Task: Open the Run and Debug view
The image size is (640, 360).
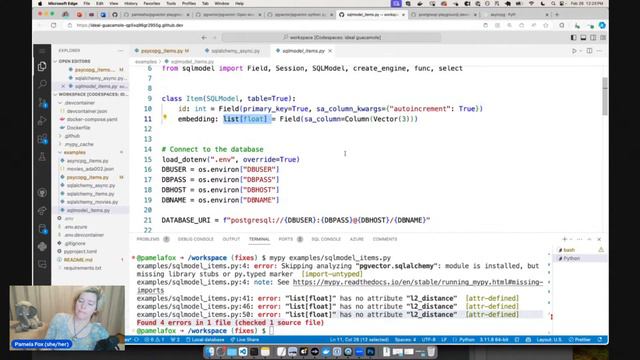Action: (42, 120)
